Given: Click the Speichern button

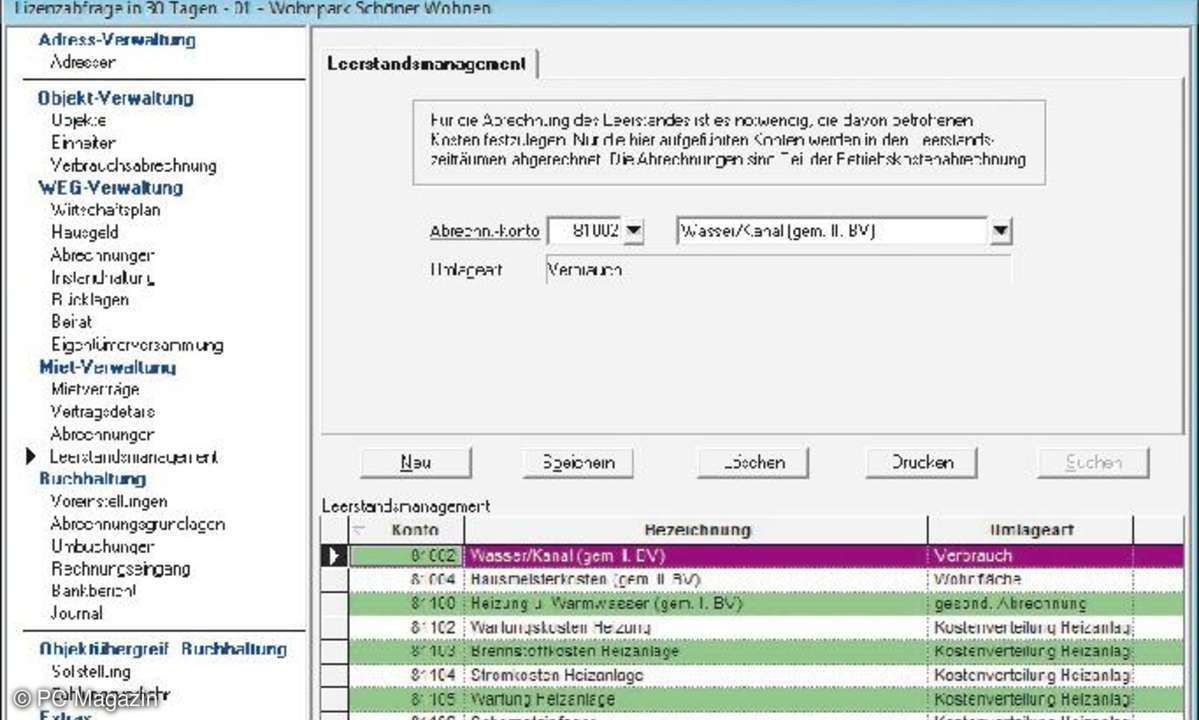Looking at the screenshot, I should coord(578,462).
